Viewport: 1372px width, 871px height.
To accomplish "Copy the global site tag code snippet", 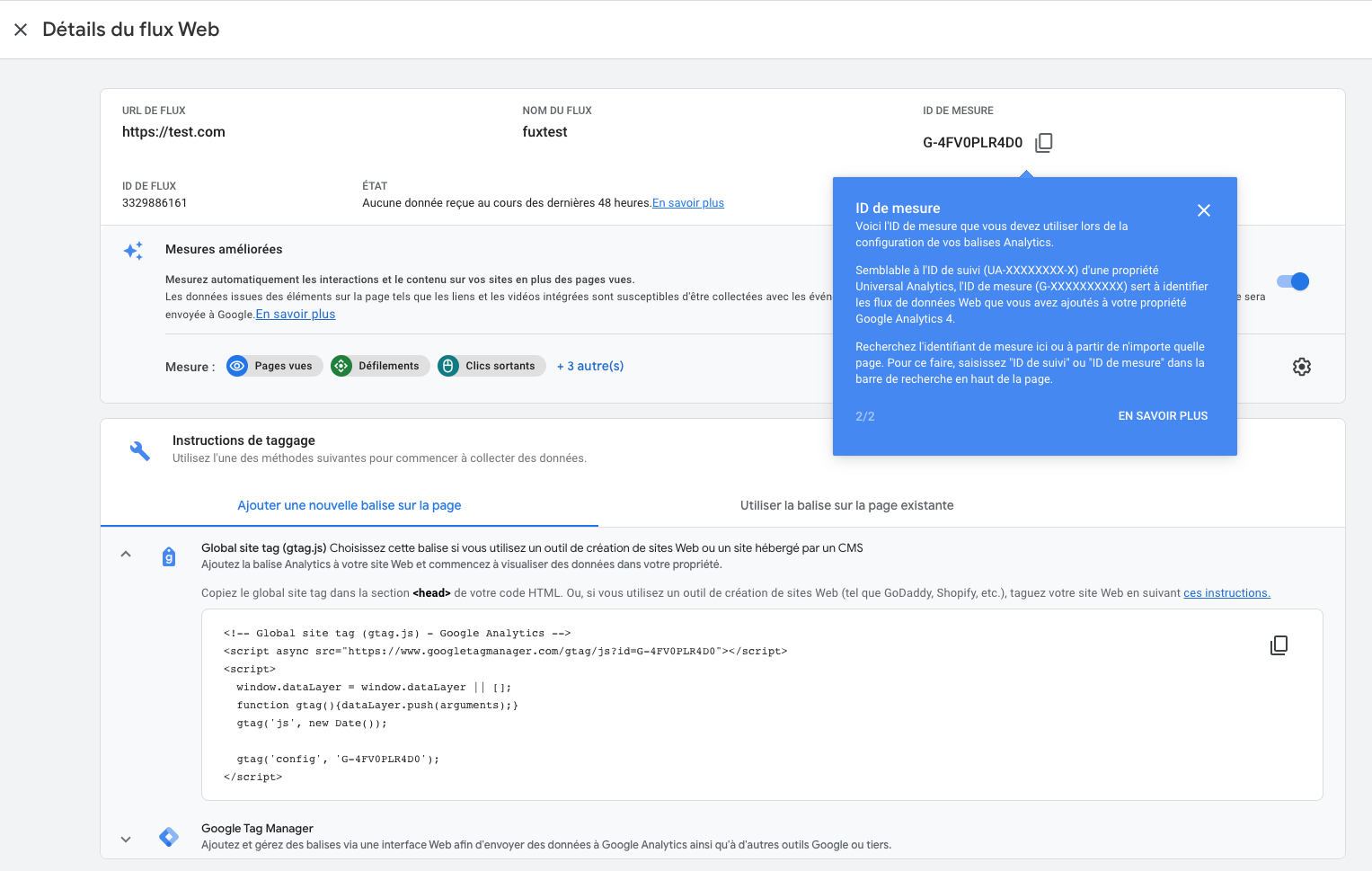I will click(1279, 645).
